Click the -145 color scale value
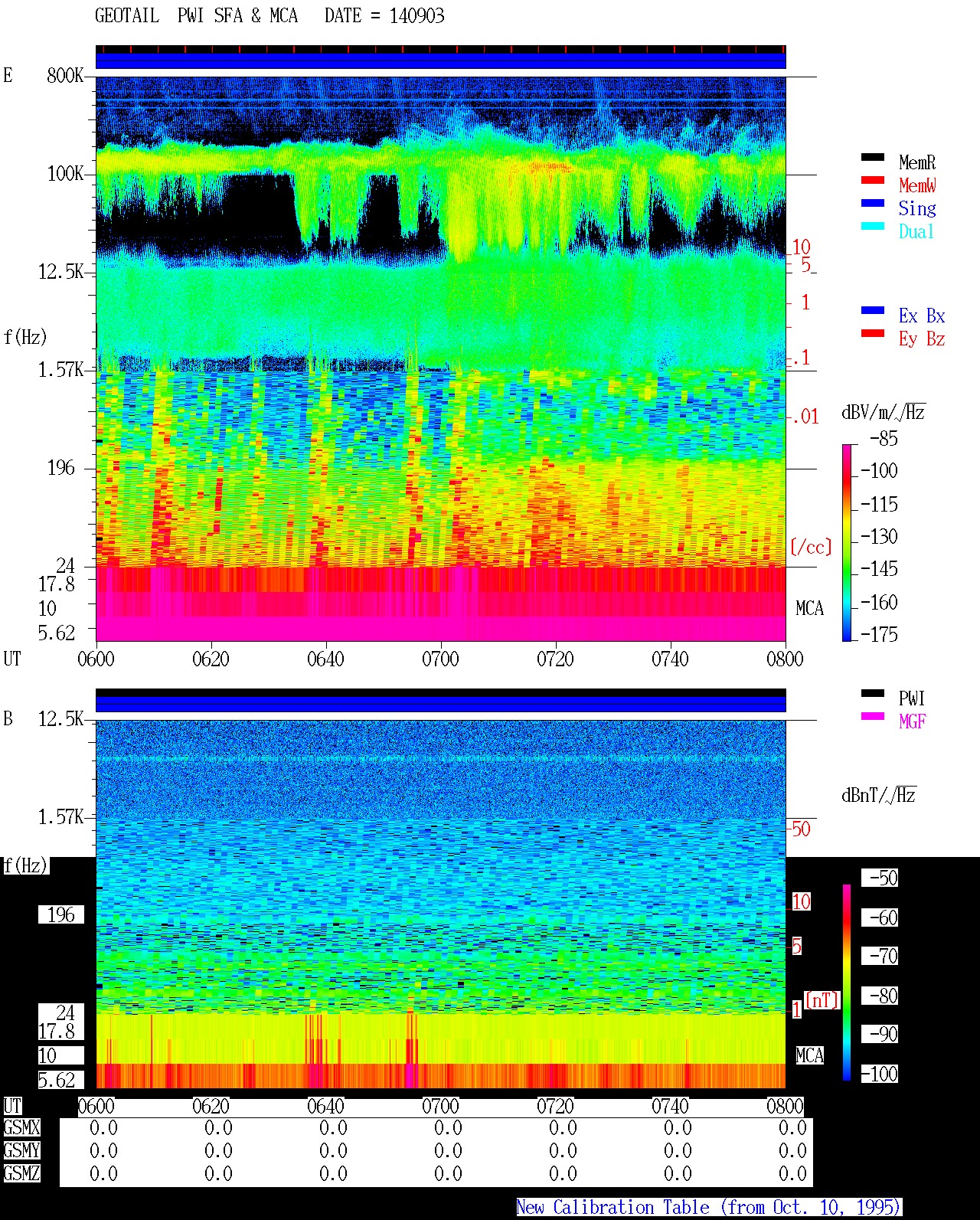The width and height of the screenshot is (980, 1220). (x=880, y=569)
